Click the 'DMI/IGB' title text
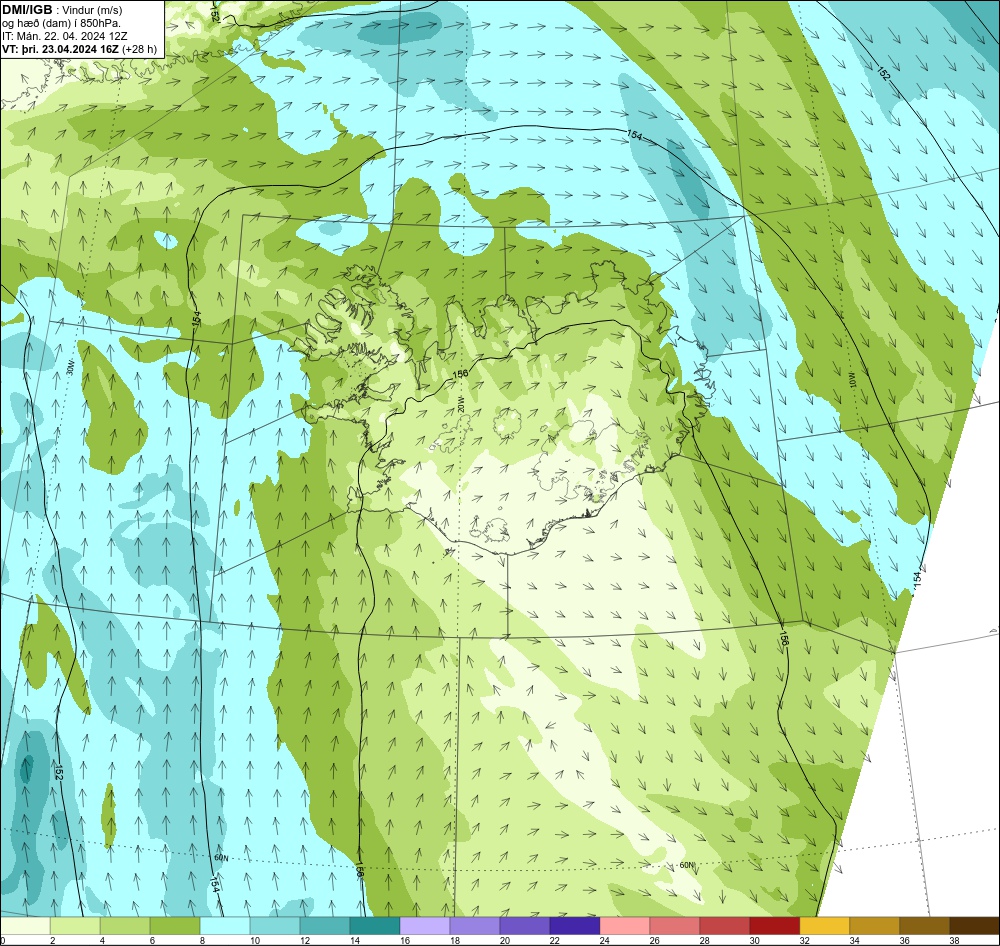 [27, 9]
